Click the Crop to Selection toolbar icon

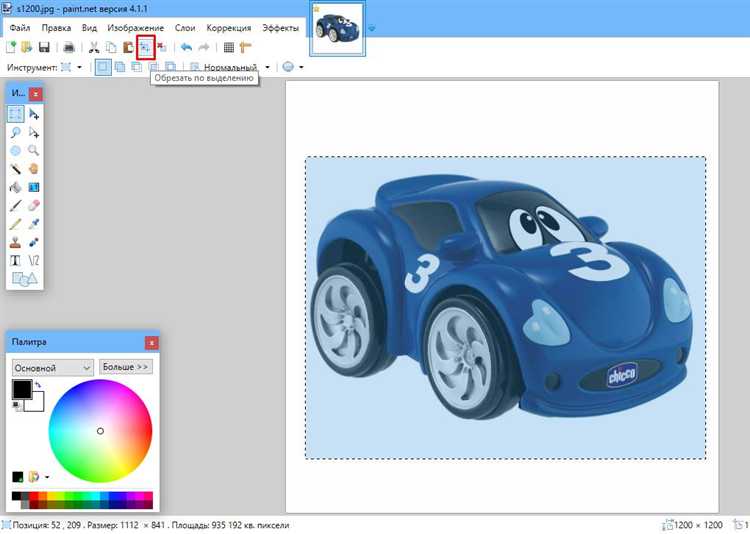click(145, 47)
